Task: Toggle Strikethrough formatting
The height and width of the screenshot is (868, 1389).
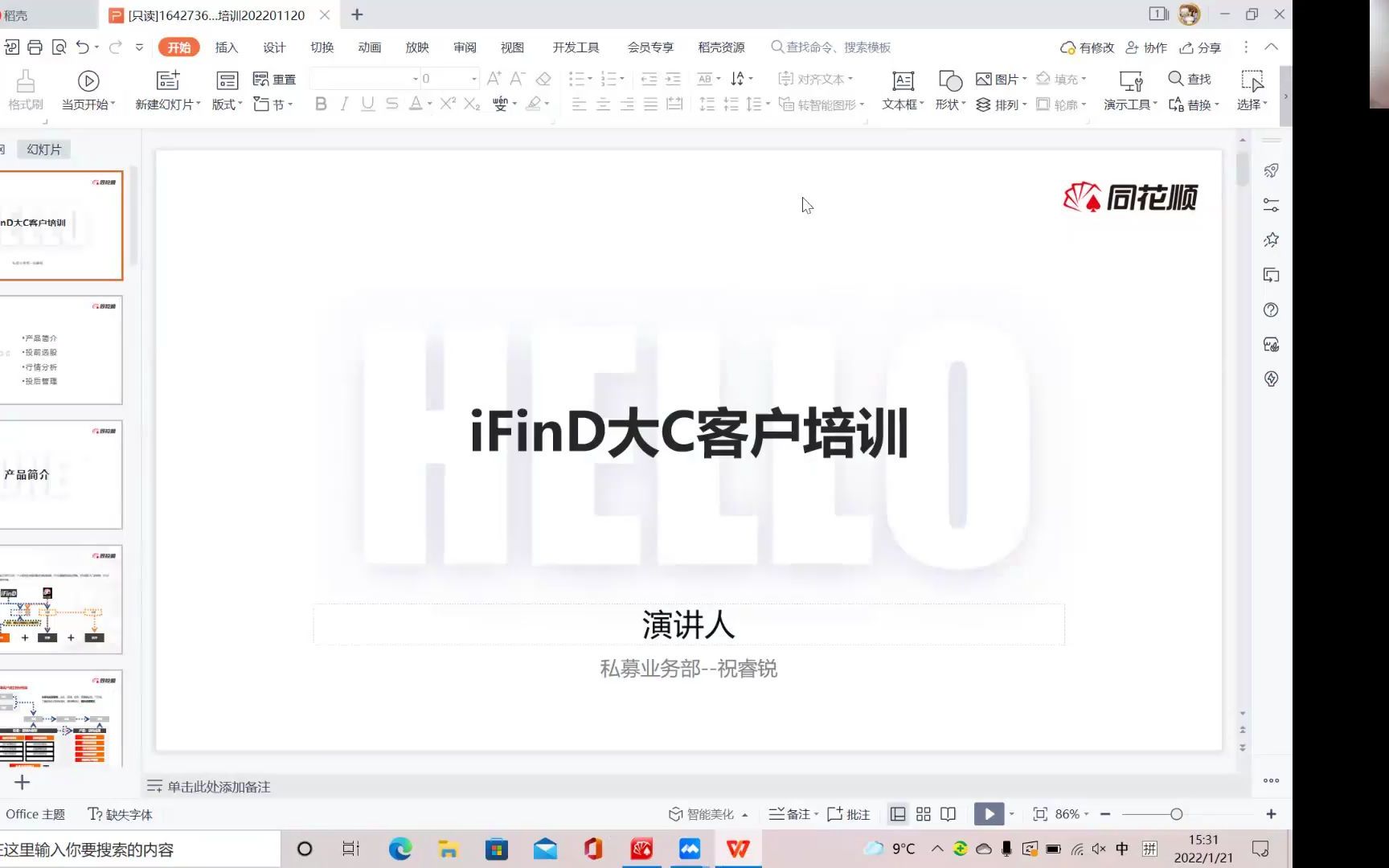Action: pyautogui.click(x=391, y=104)
